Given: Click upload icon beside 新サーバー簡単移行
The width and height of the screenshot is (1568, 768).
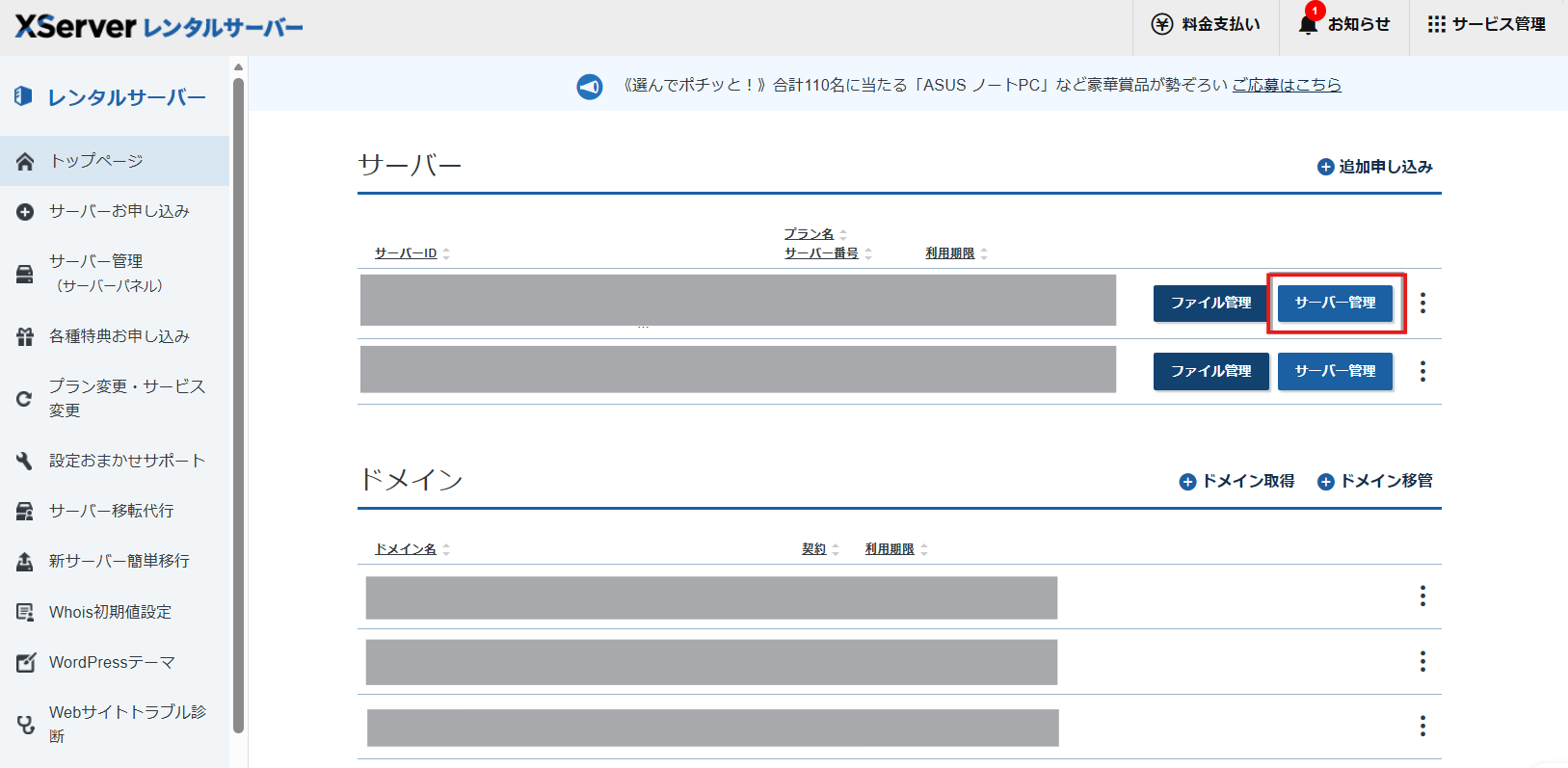Looking at the screenshot, I should (25, 561).
